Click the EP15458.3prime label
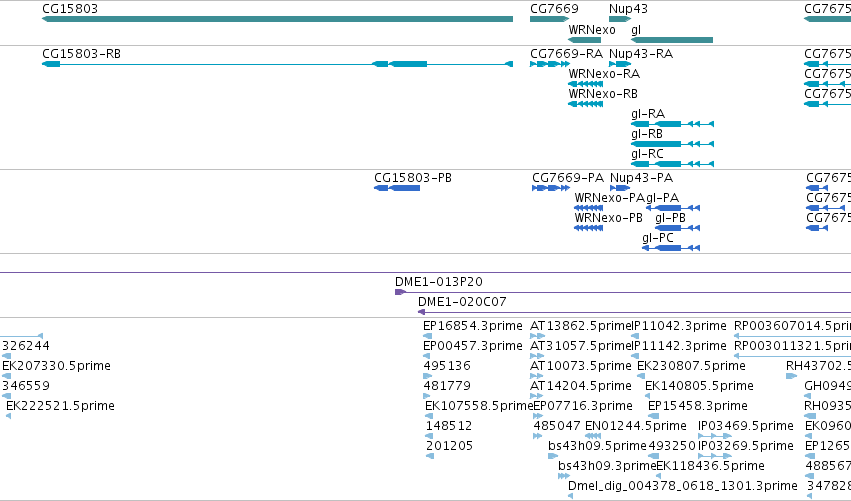The width and height of the screenshot is (851, 501). pos(698,406)
